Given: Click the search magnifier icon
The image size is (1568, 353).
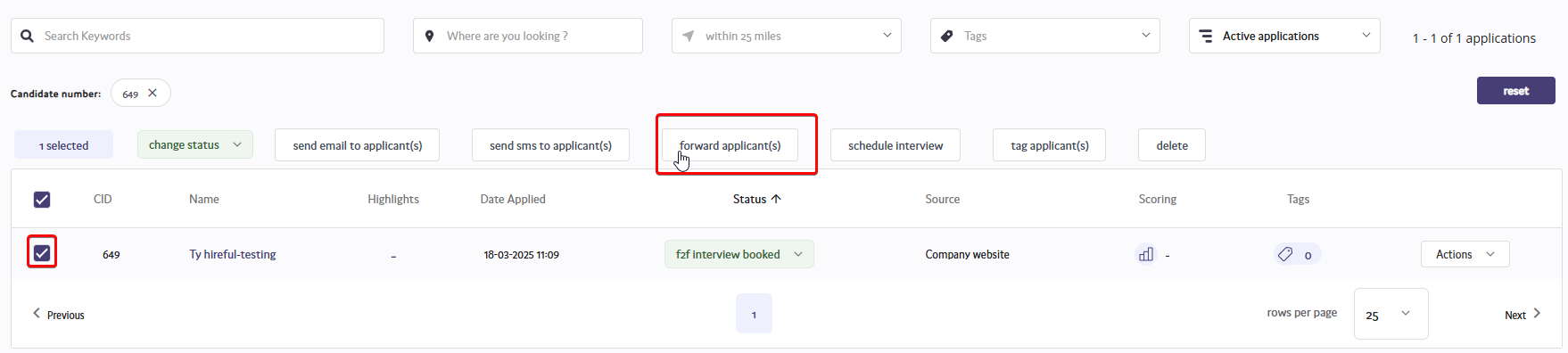Looking at the screenshot, I should click(x=27, y=36).
